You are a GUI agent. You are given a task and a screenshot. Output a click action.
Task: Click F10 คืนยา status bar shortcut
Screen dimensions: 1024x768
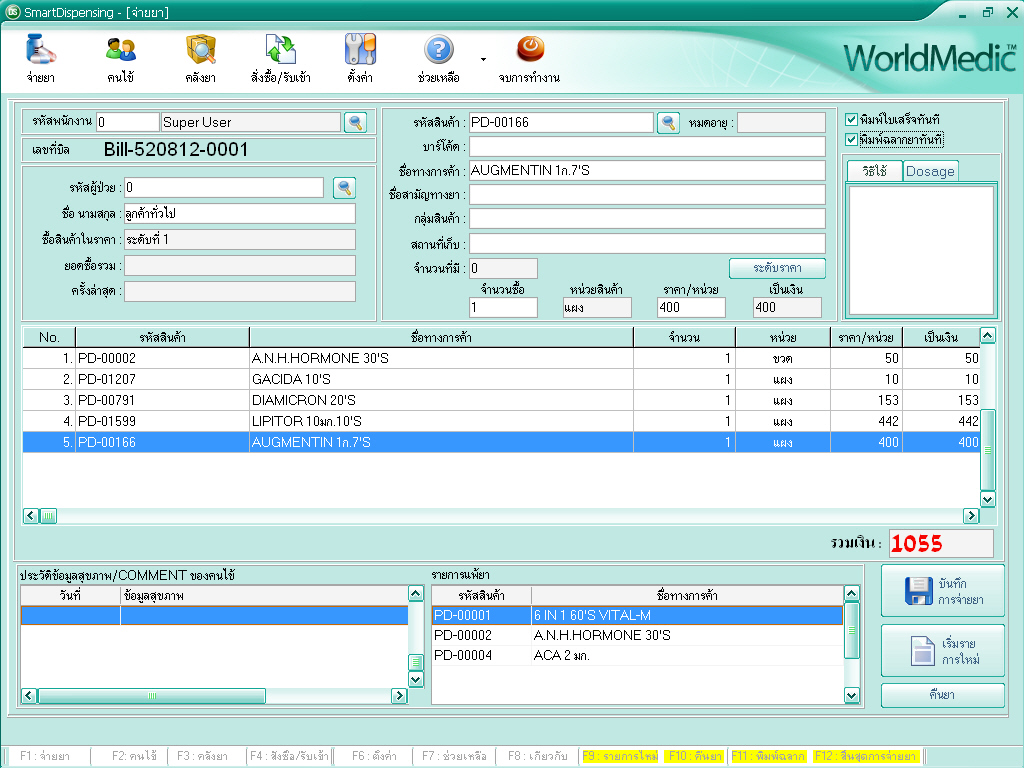click(x=695, y=756)
